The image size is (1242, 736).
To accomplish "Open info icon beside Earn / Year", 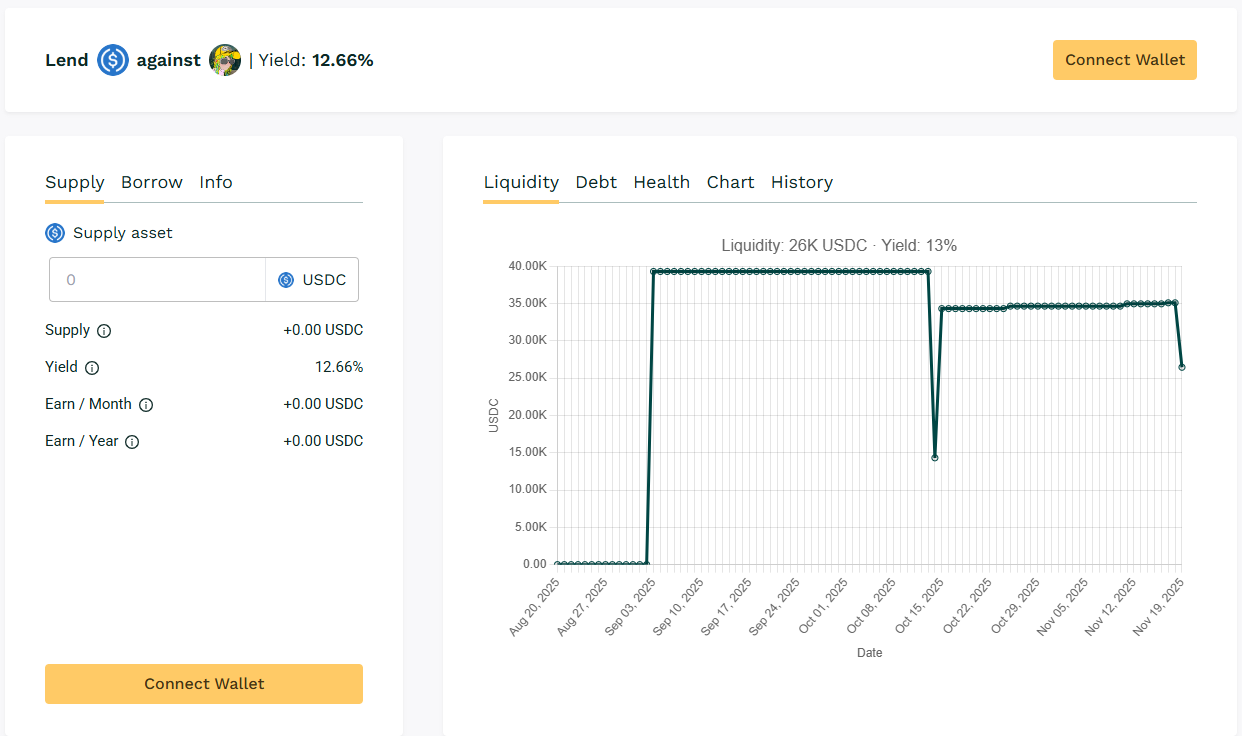I will pyautogui.click(x=132, y=442).
